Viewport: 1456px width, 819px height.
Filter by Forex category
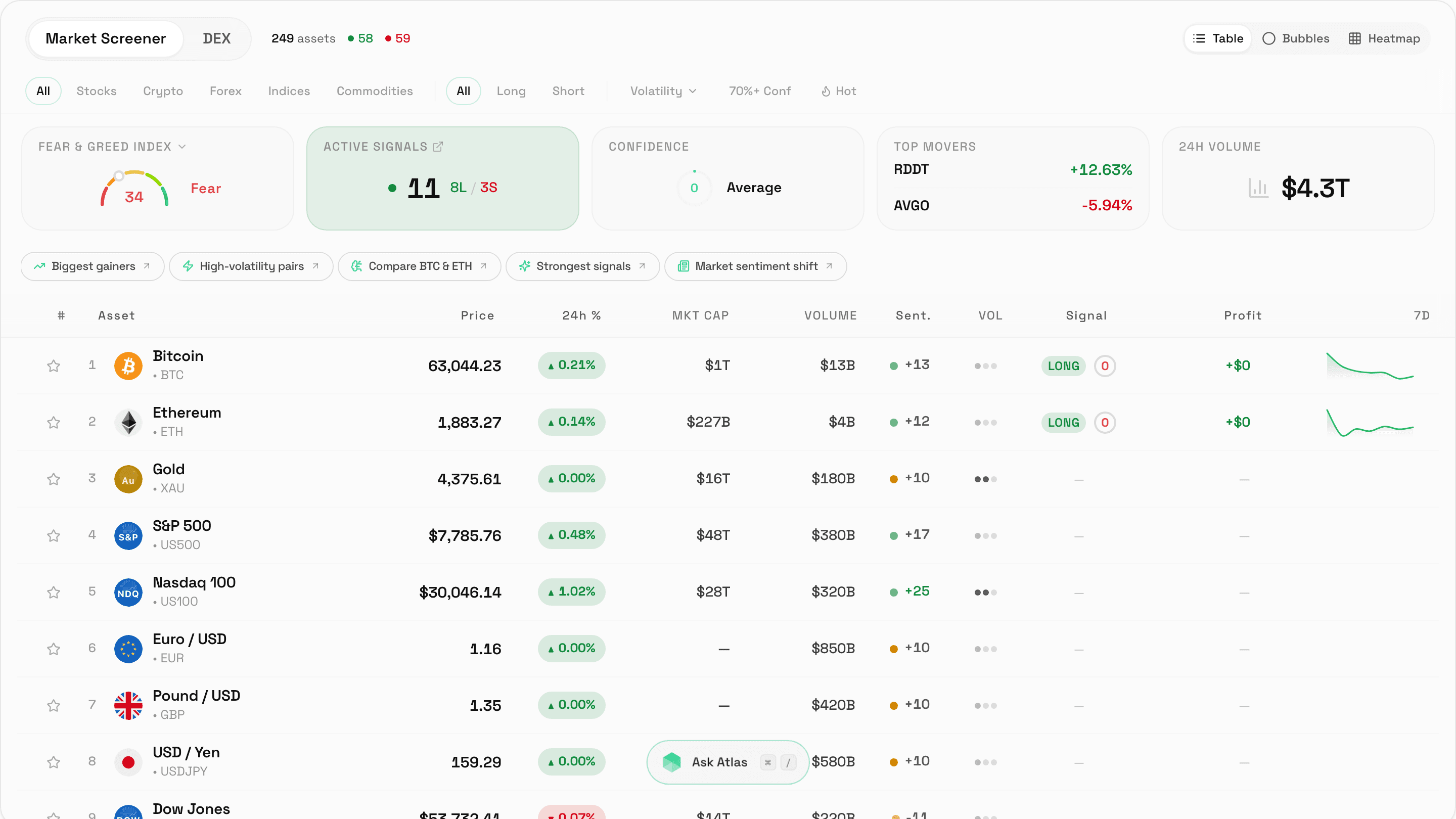(225, 91)
